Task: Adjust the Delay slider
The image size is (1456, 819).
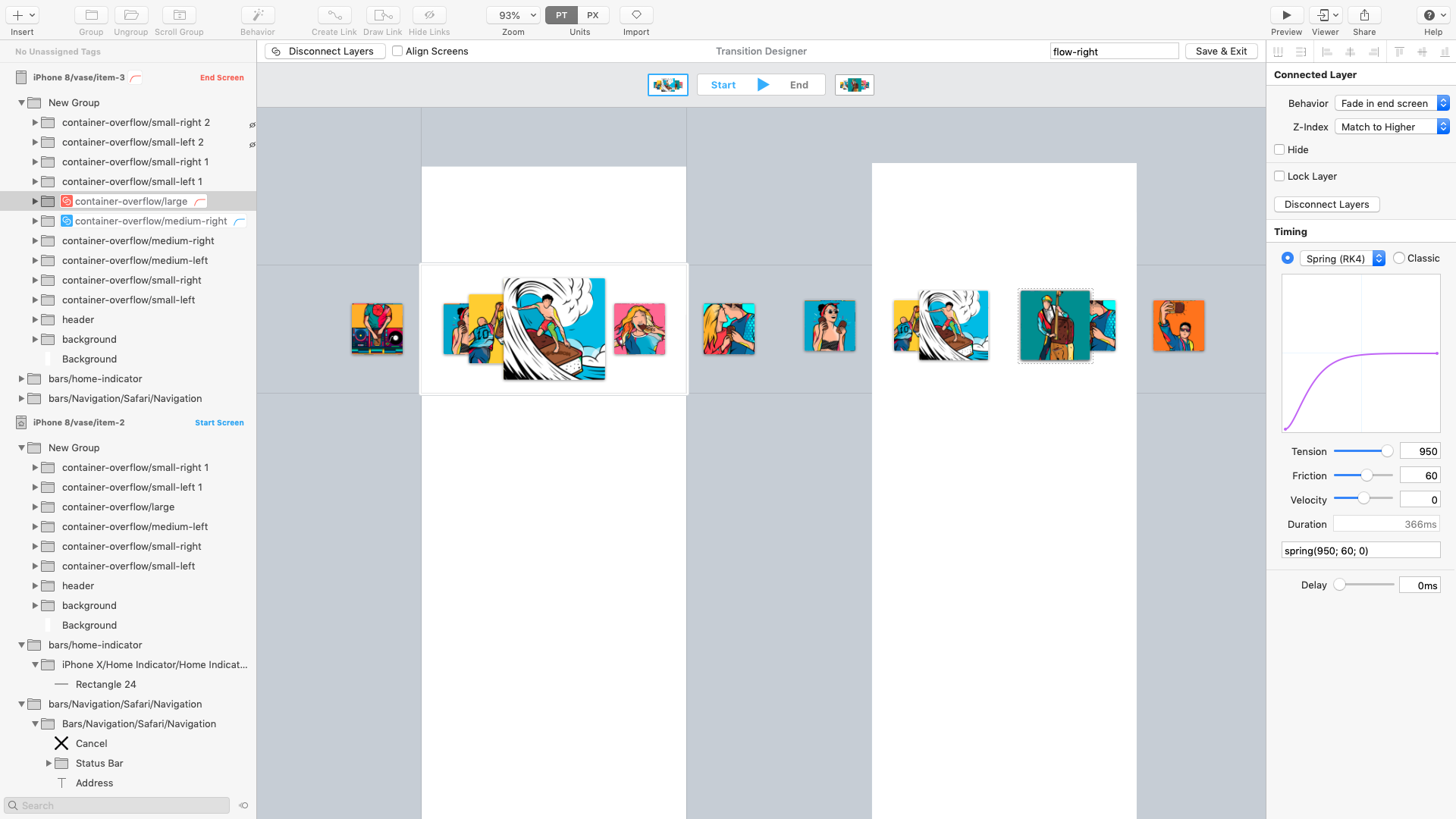Action: tap(1340, 585)
